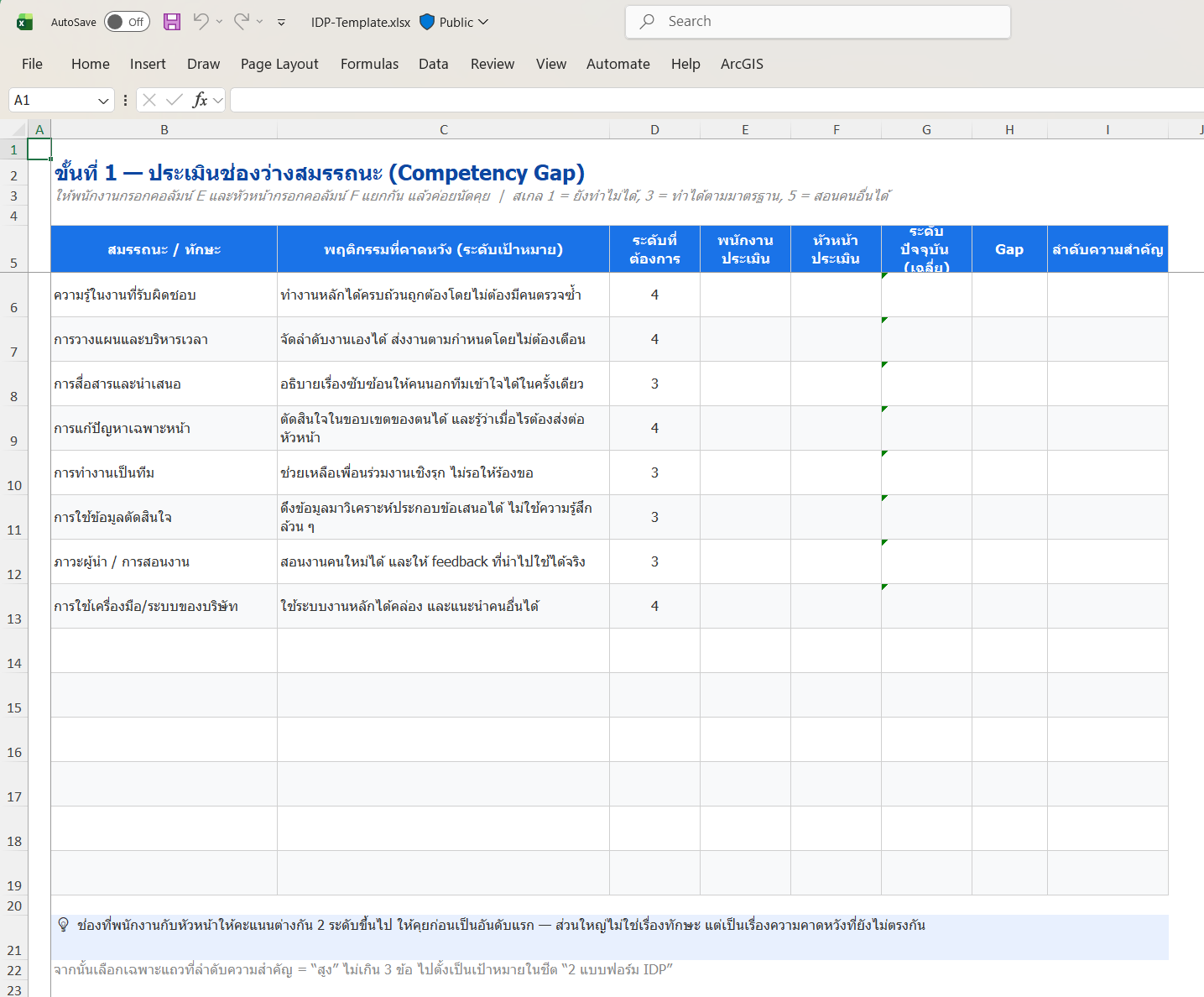Click the การทำงานเป็นทีม cell

pos(164,472)
